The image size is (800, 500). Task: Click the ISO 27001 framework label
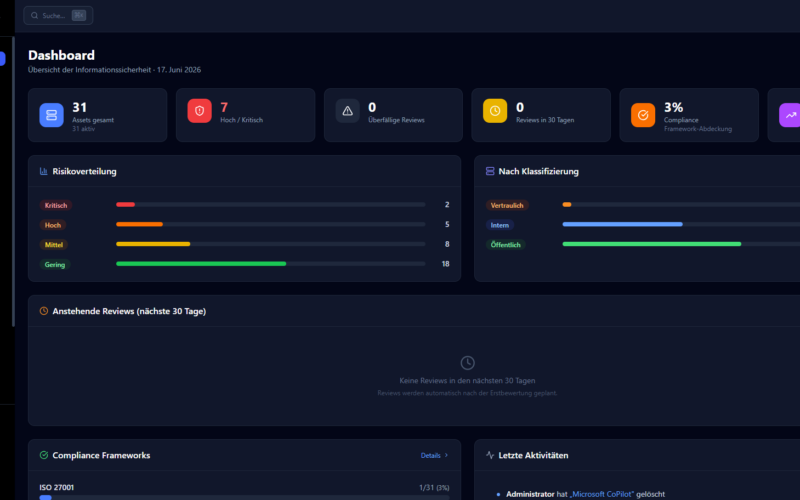pyautogui.click(x=57, y=487)
